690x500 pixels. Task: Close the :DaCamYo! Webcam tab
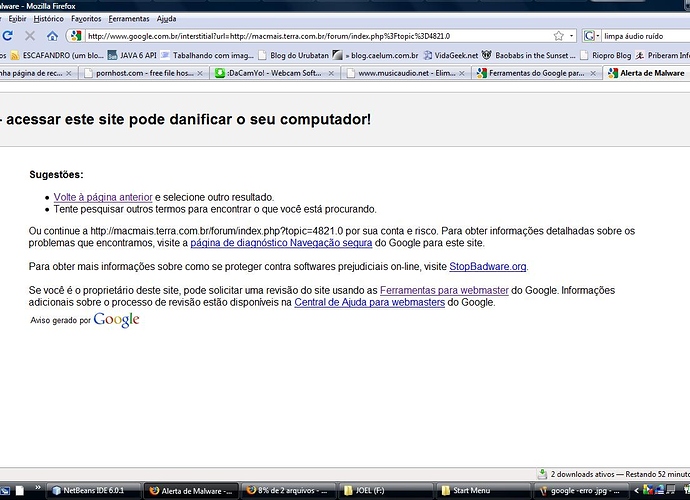[x=331, y=74]
